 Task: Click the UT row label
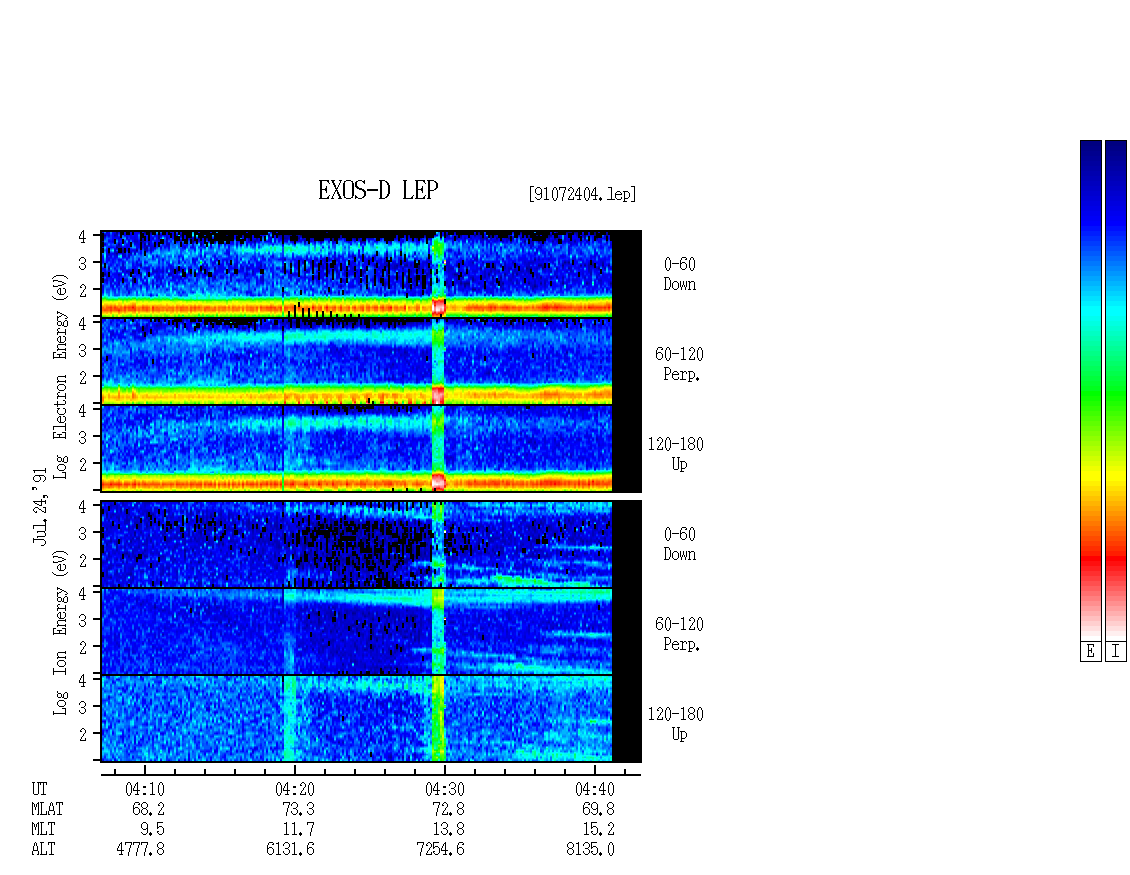coord(39,790)
